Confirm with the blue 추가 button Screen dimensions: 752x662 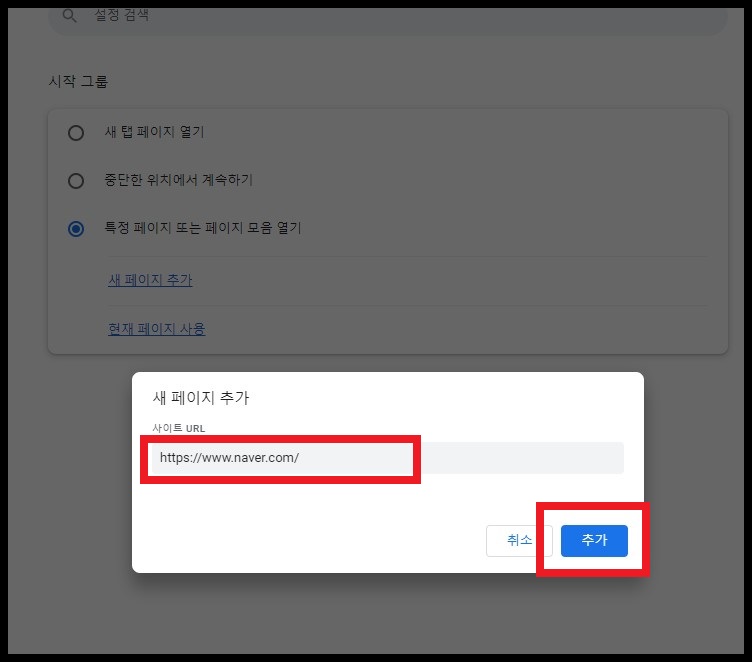pos(594,541)
